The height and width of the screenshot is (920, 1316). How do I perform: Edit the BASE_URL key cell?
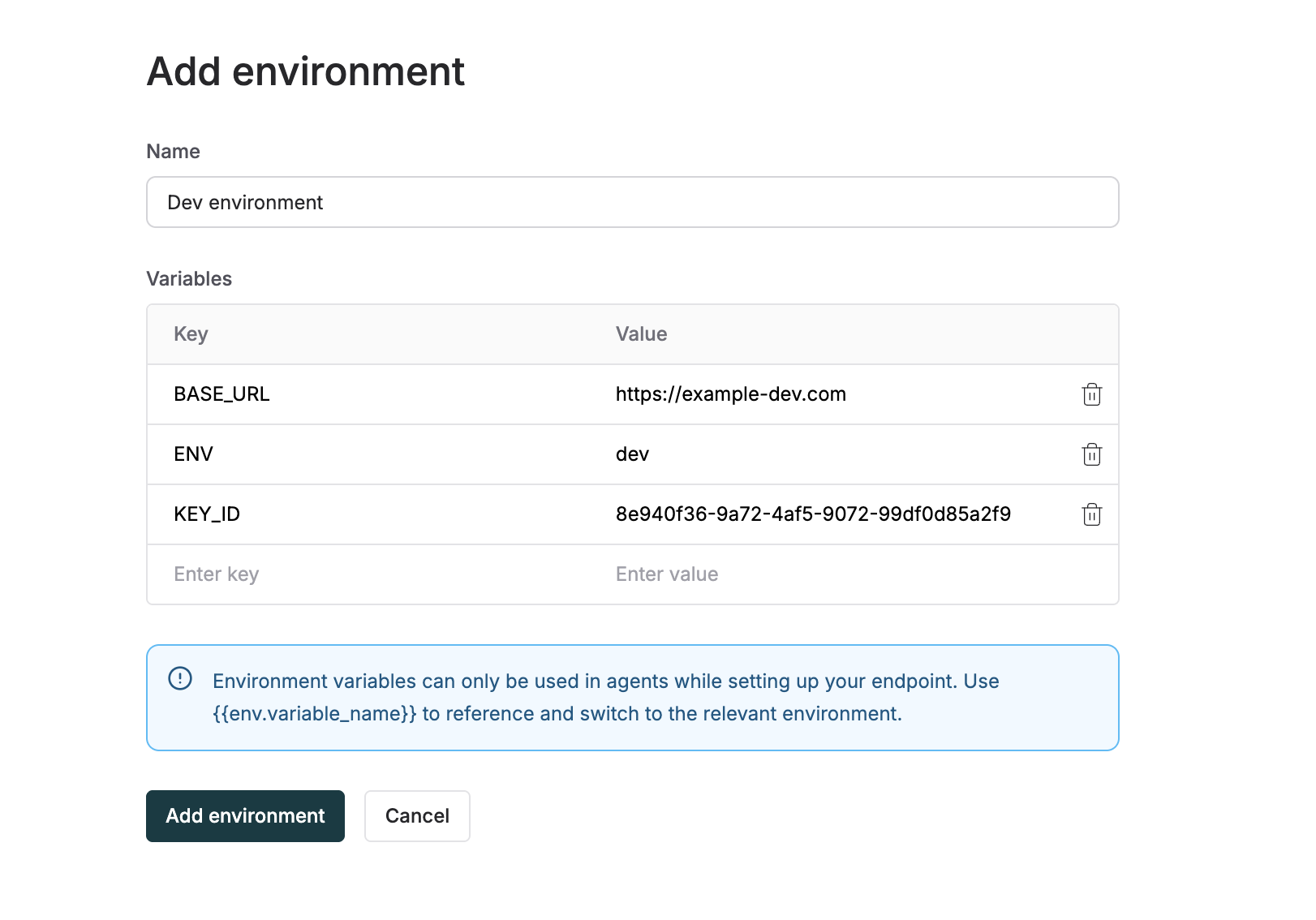coord(221,394)
